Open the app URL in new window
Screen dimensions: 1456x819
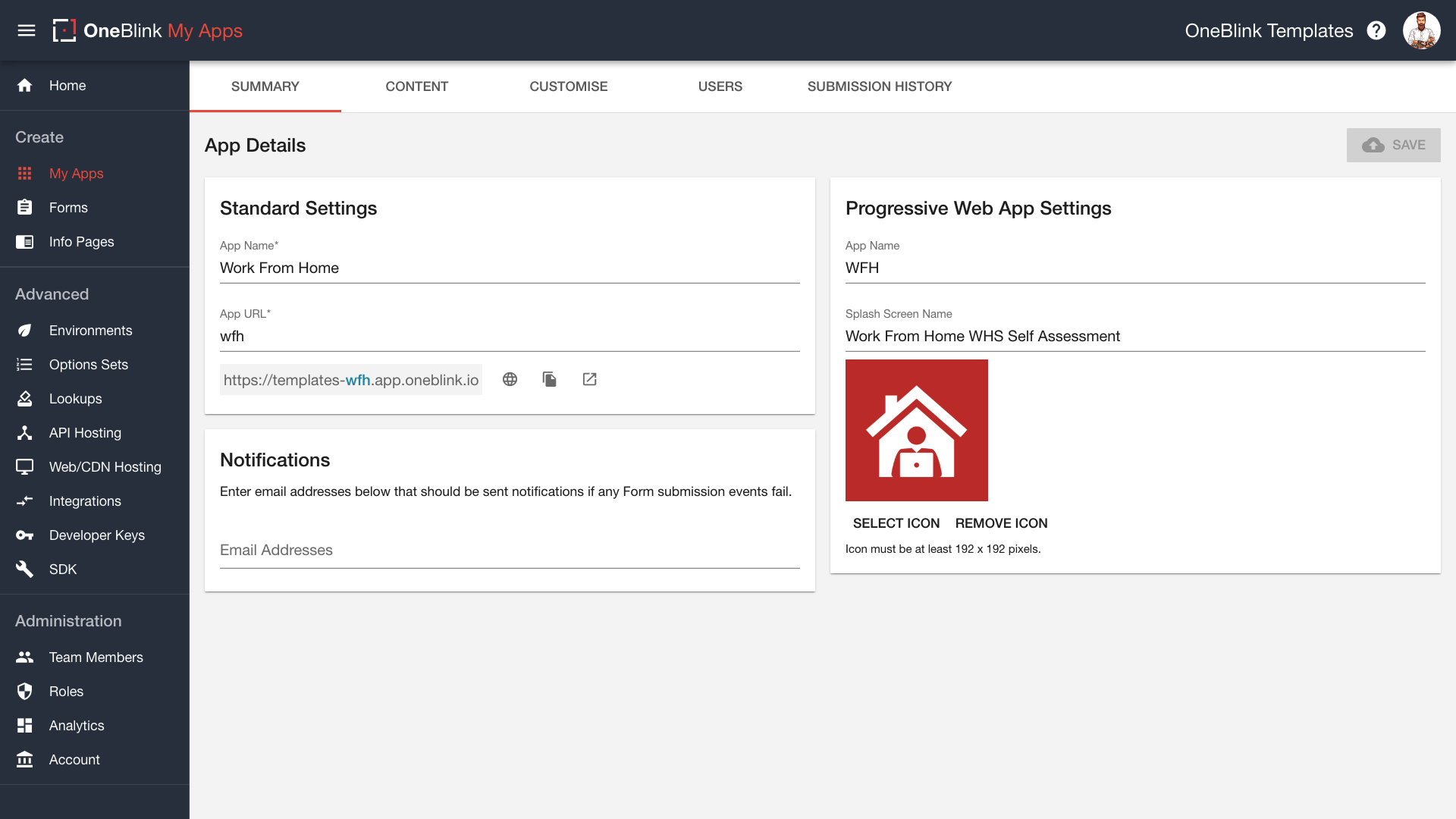(x=589, y=379)
